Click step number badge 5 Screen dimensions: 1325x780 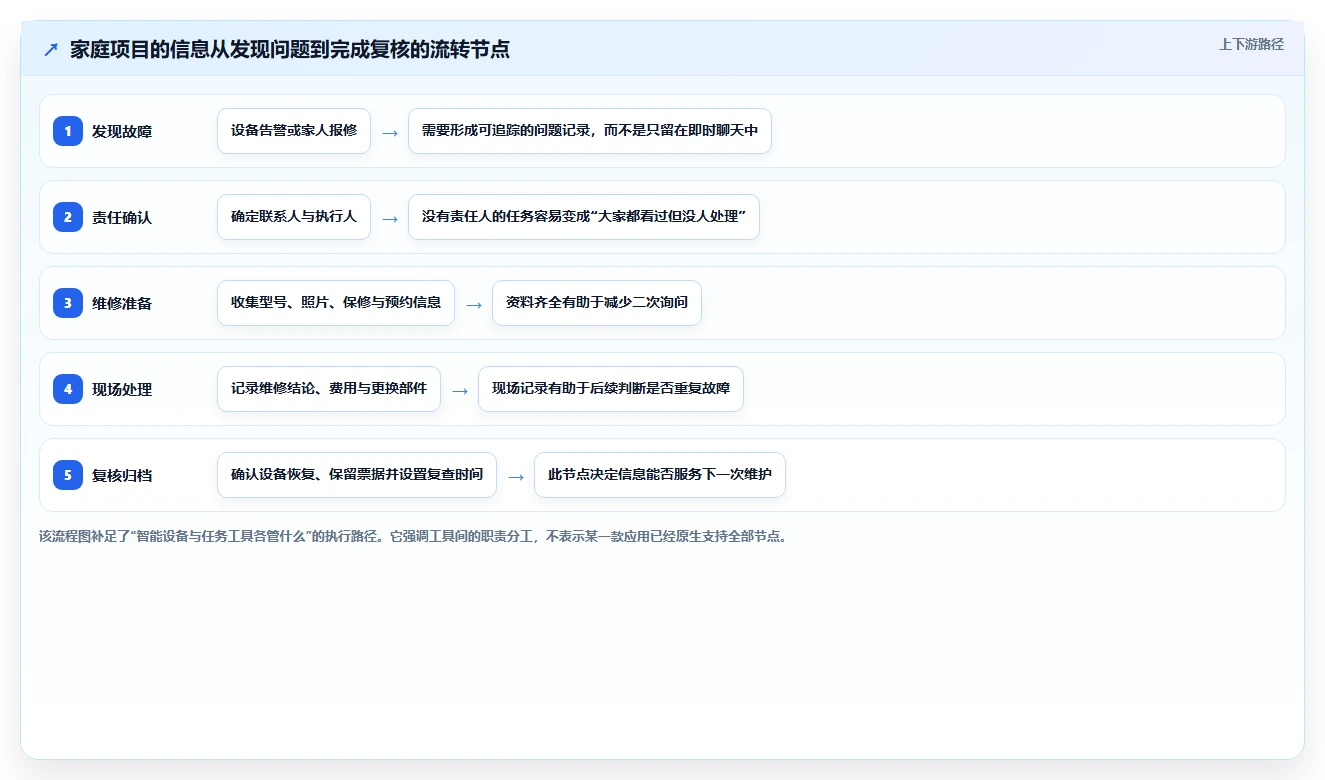(68, 475)
